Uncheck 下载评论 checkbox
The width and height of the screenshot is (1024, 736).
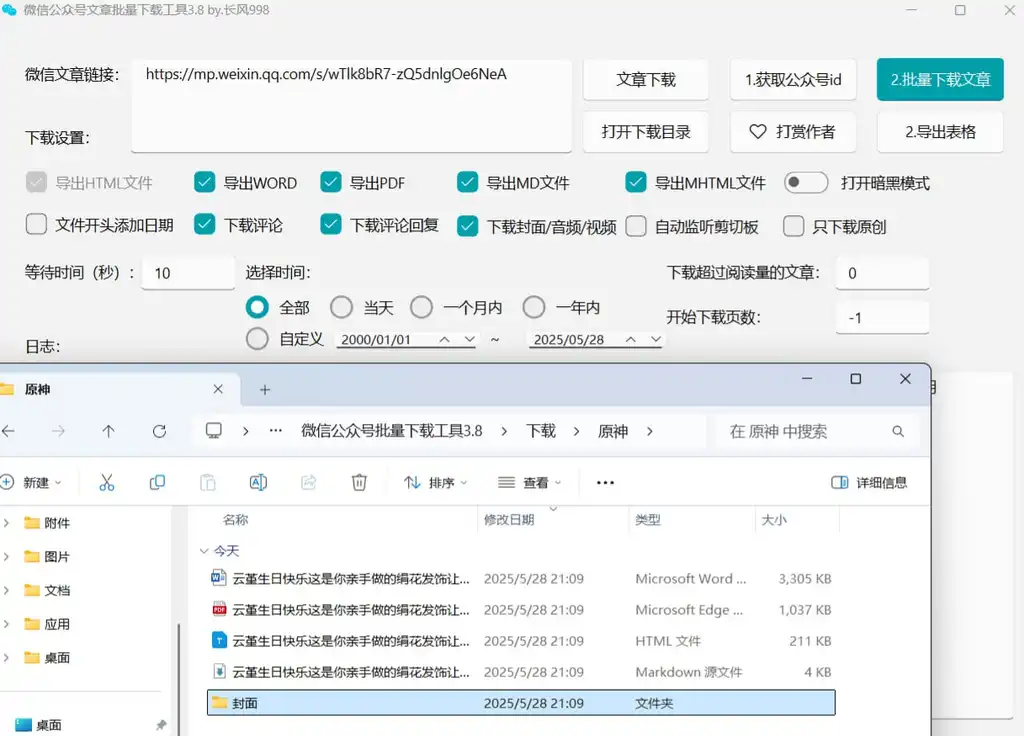coord(204,225)
